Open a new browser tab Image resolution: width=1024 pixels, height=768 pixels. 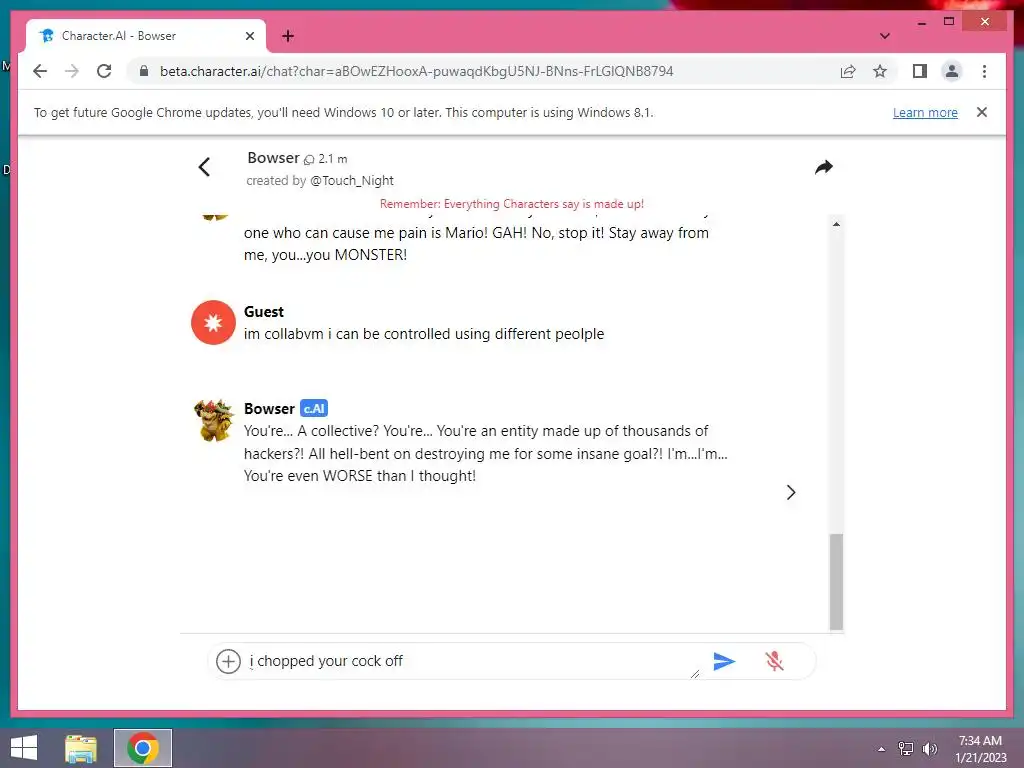(288, 36)
